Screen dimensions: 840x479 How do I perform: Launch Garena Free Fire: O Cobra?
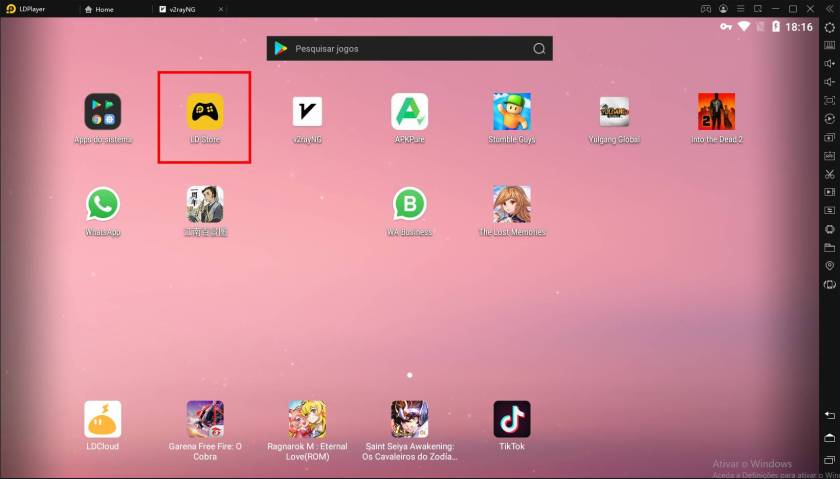(x=205, y=419)
